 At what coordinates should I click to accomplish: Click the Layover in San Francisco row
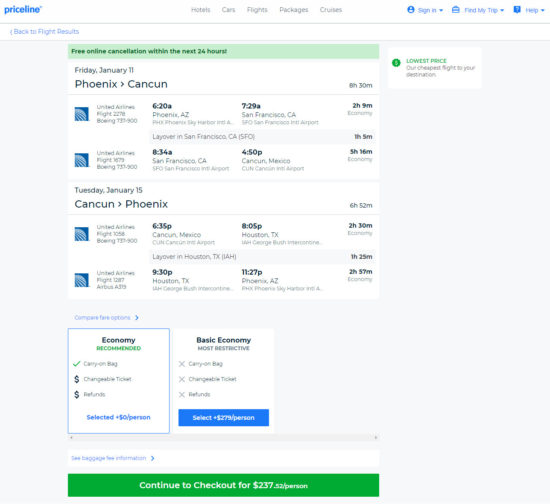262,137
